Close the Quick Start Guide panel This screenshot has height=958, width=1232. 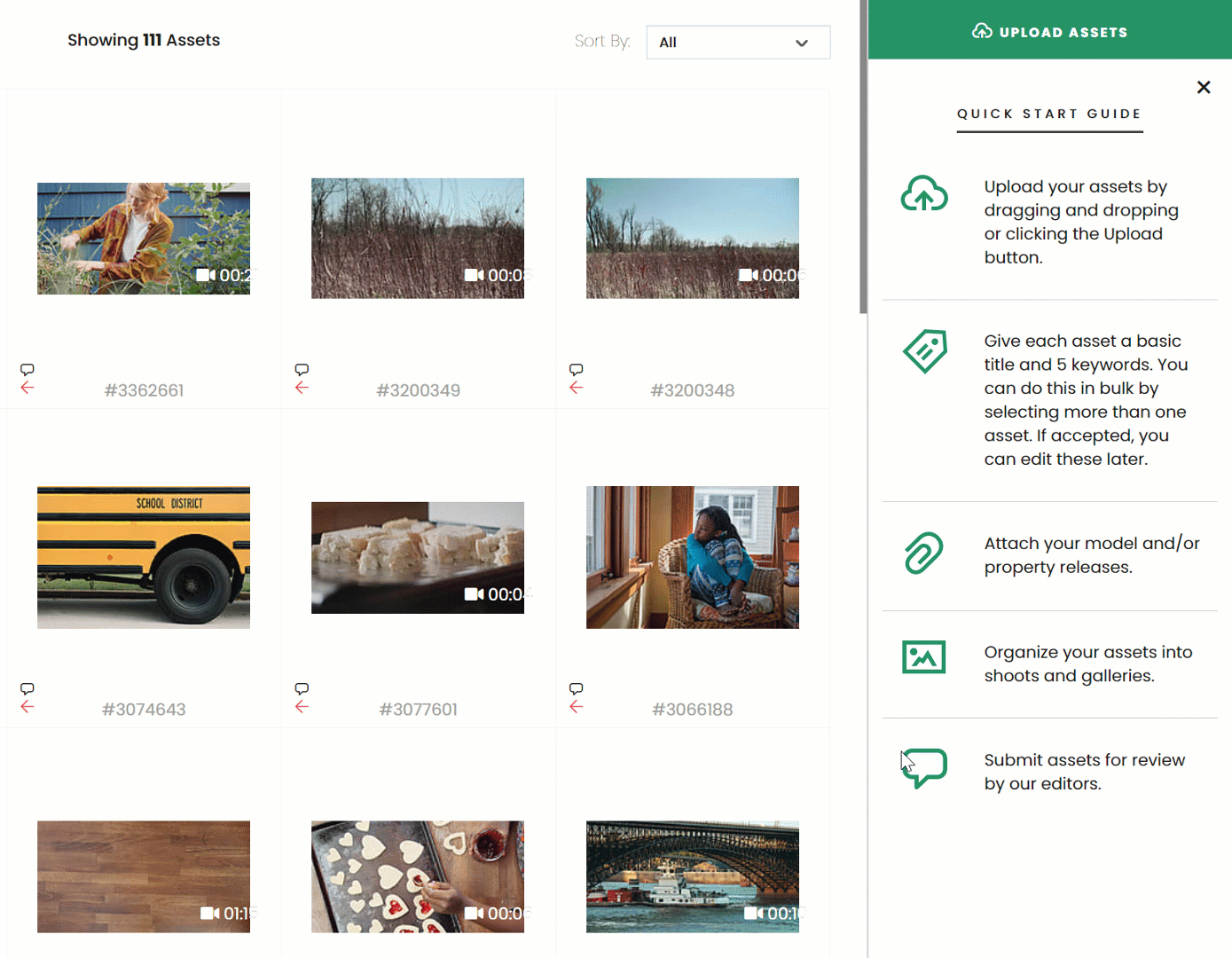click(x=1204, y=87)
